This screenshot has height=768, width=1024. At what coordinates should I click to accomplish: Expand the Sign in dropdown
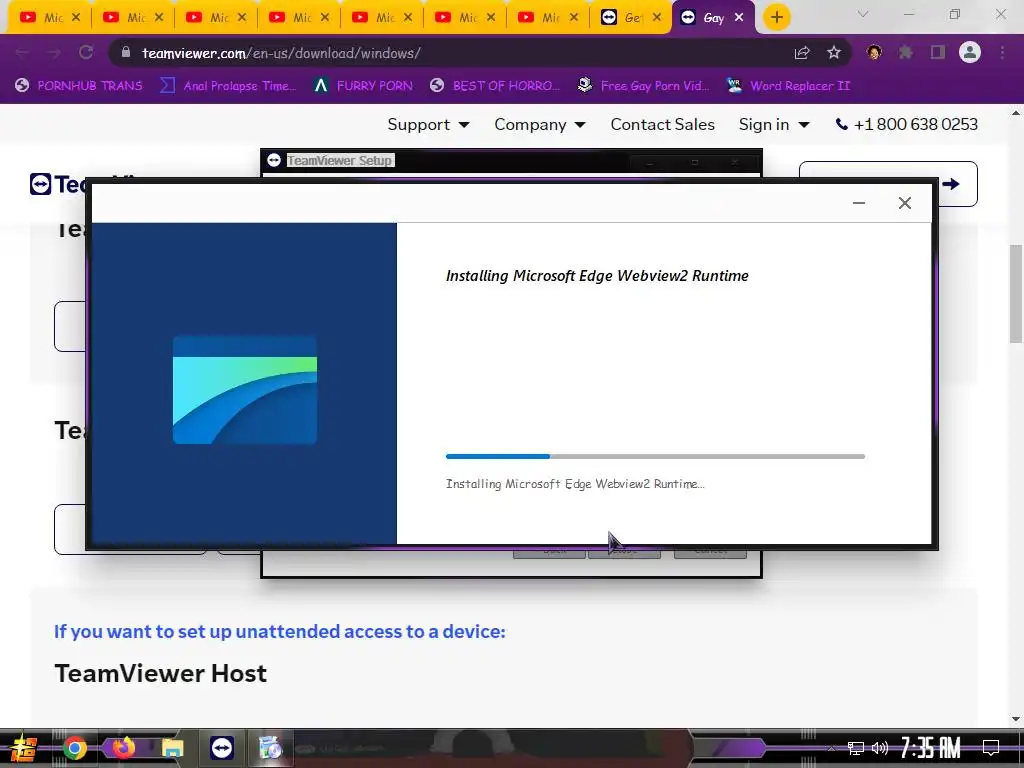(x=774, y=124)
